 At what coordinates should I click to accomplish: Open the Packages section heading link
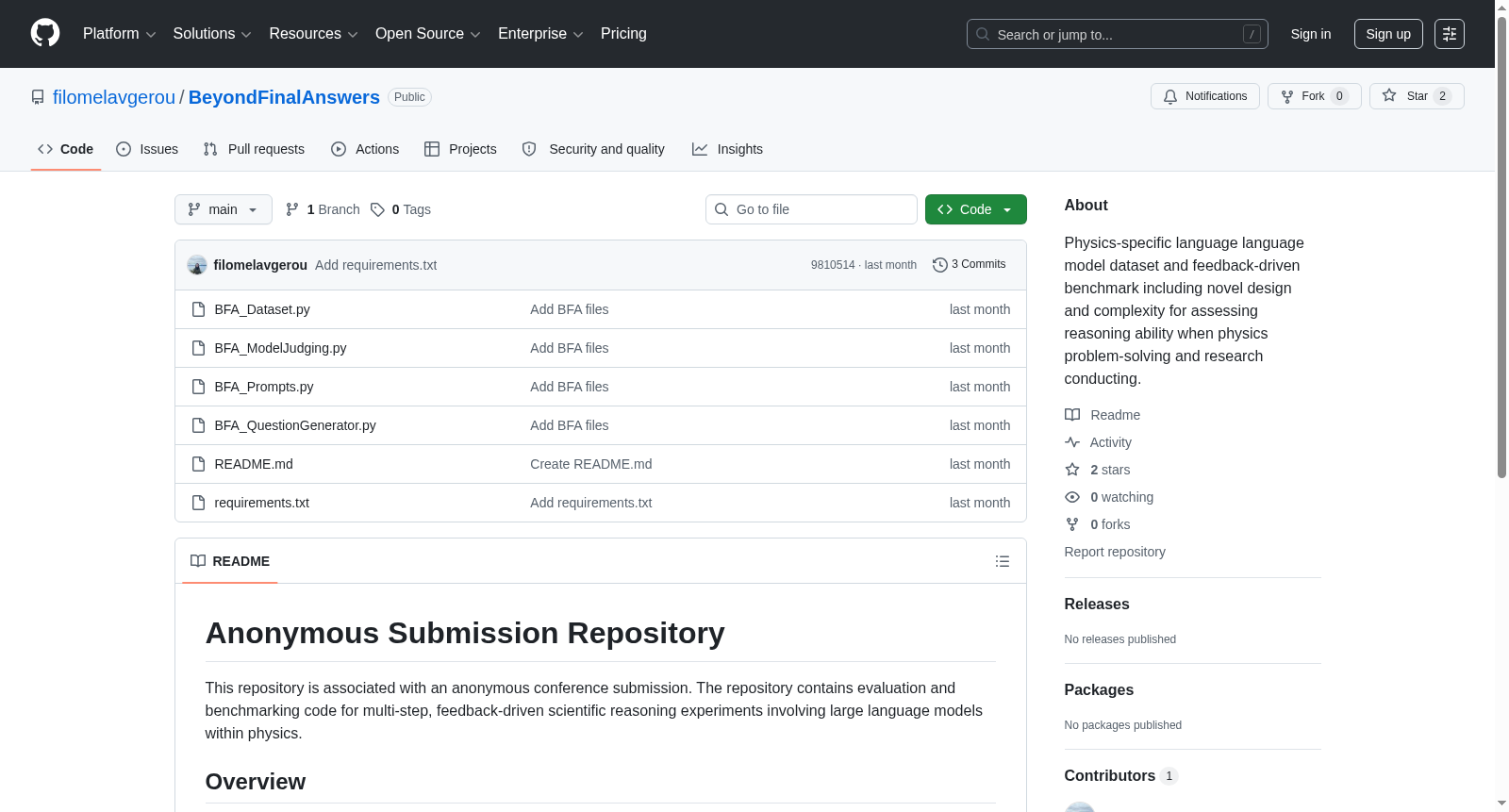point(1099,690)
